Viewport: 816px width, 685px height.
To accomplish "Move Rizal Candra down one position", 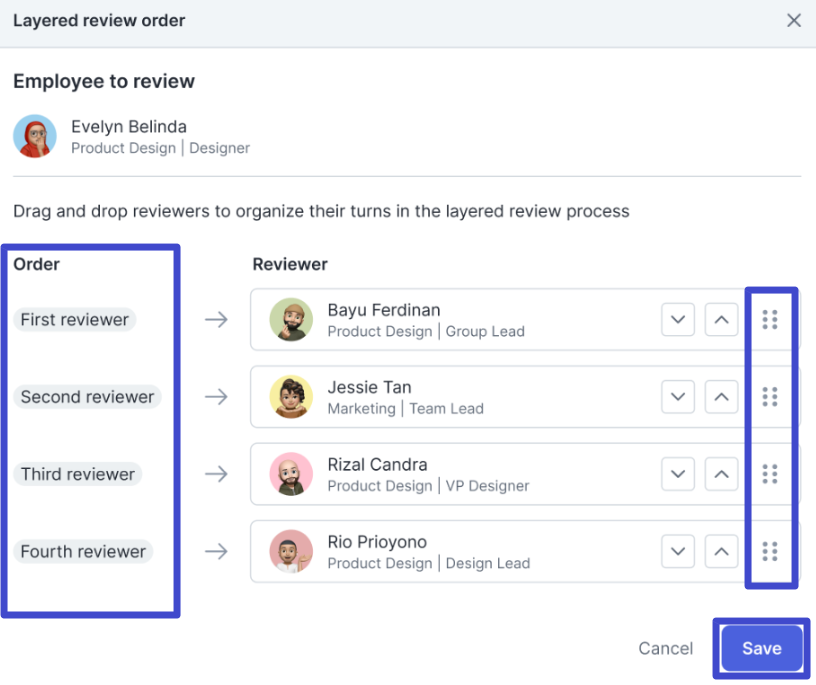I will [678, 474].
